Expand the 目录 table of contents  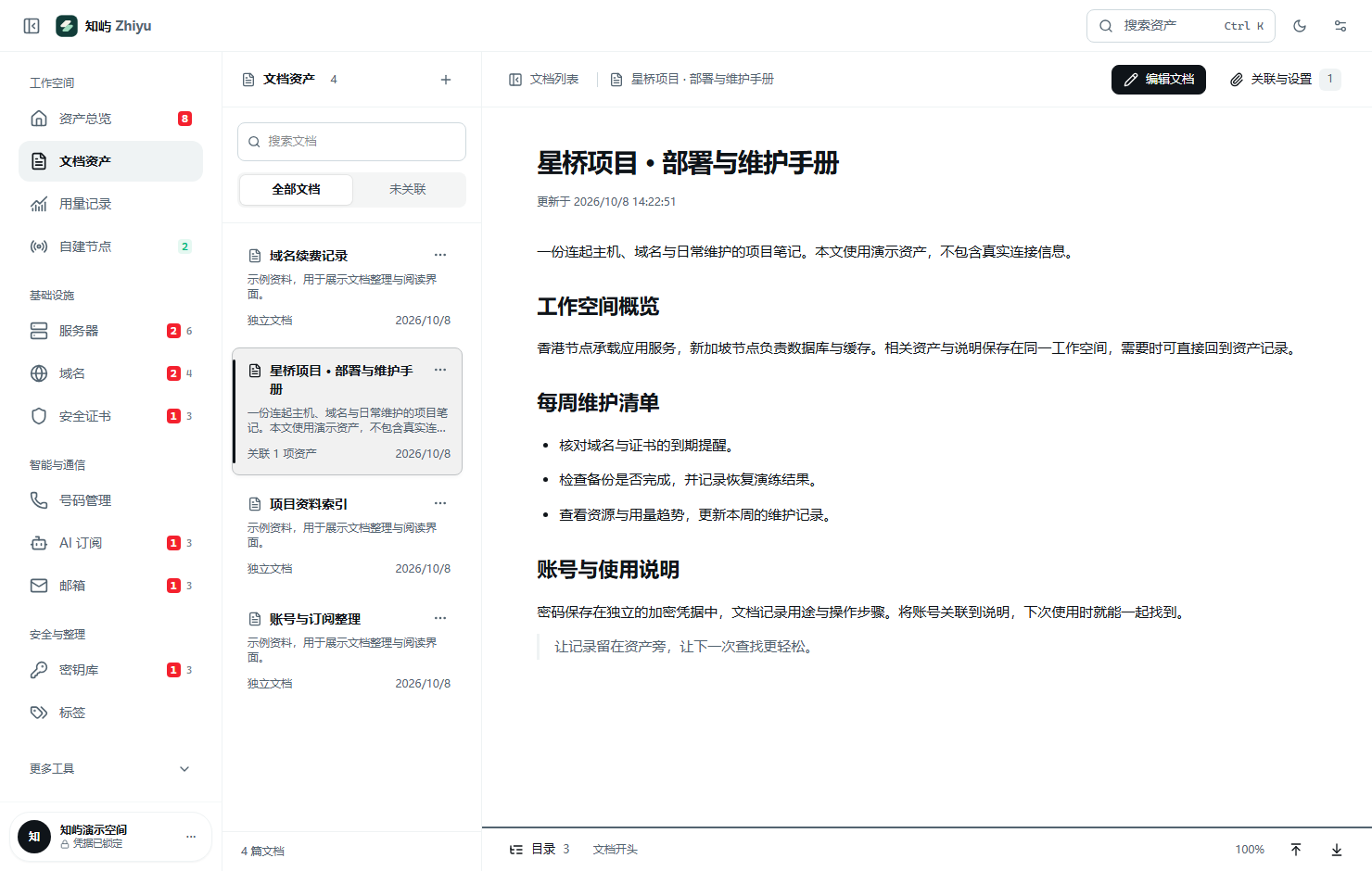(x=540, y=850)
